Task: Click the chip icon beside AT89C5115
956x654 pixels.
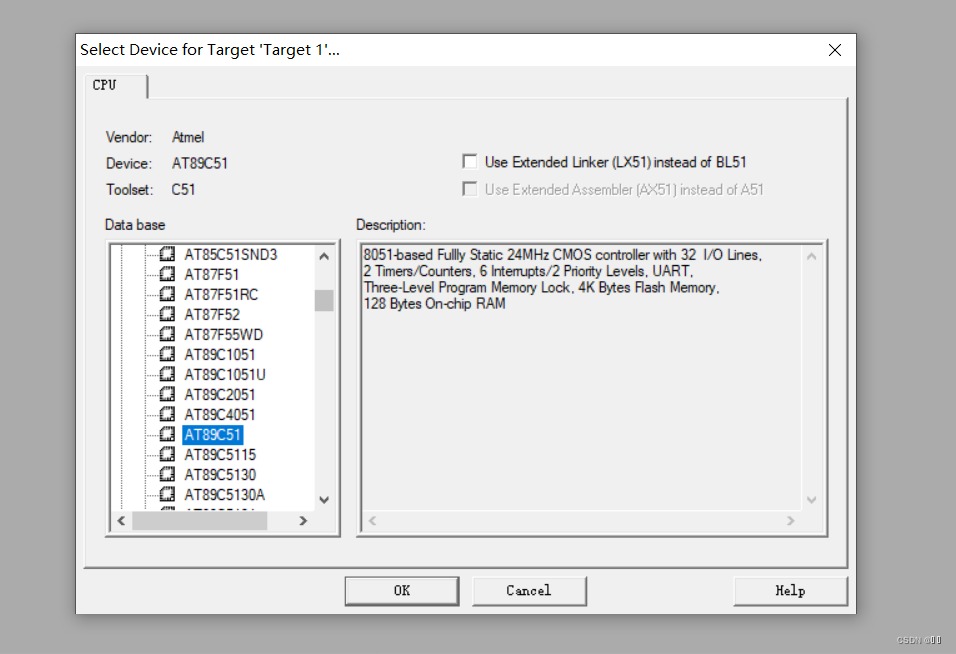Action: pyautogui.click(x=167, y=455)
